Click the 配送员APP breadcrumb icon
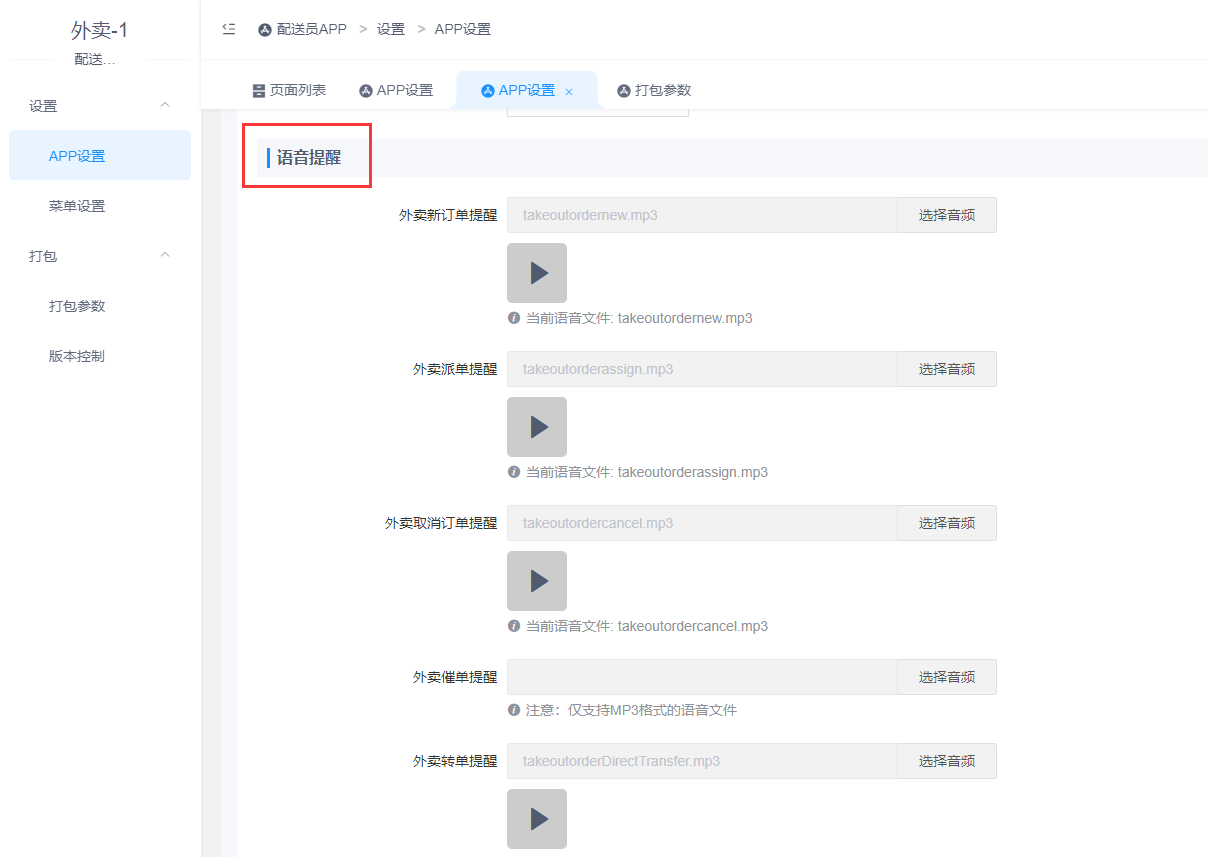Viewport: 1208px width, 857px height. coord(265,30)
